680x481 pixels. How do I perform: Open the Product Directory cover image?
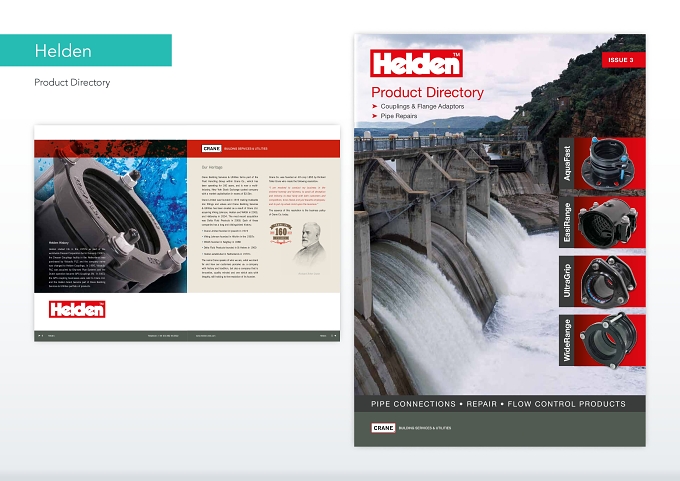click(x=500, y=240)
